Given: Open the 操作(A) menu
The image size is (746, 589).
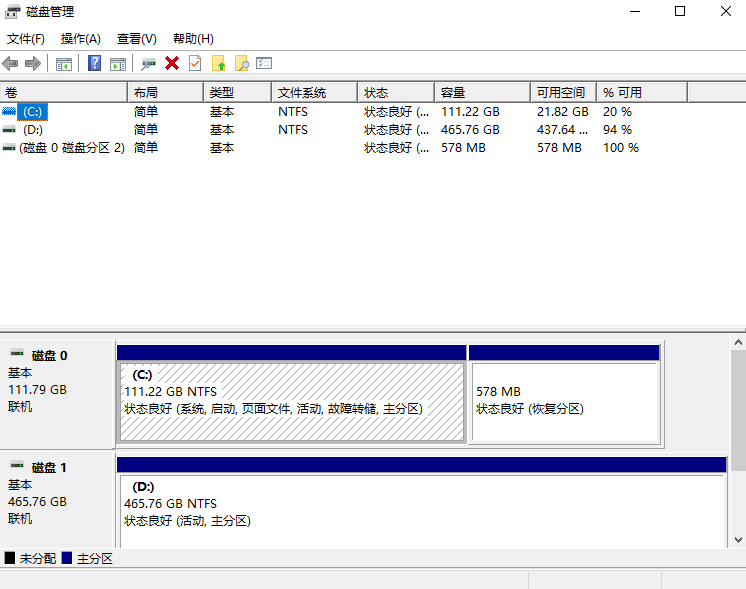Looking at the screenshot, I should (x=81, y=39).
